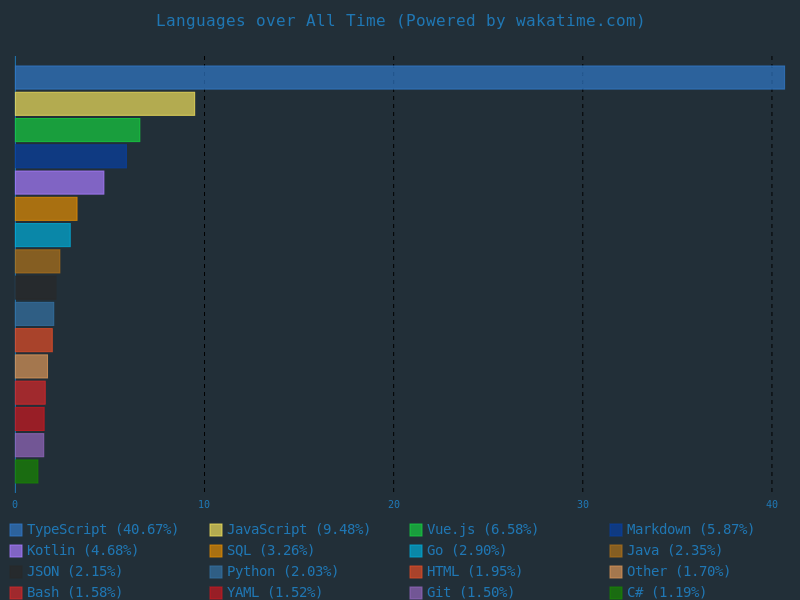Select the purple Kotlin bar
This screenshot has width=800, height=600.
[x=59, y=183]
